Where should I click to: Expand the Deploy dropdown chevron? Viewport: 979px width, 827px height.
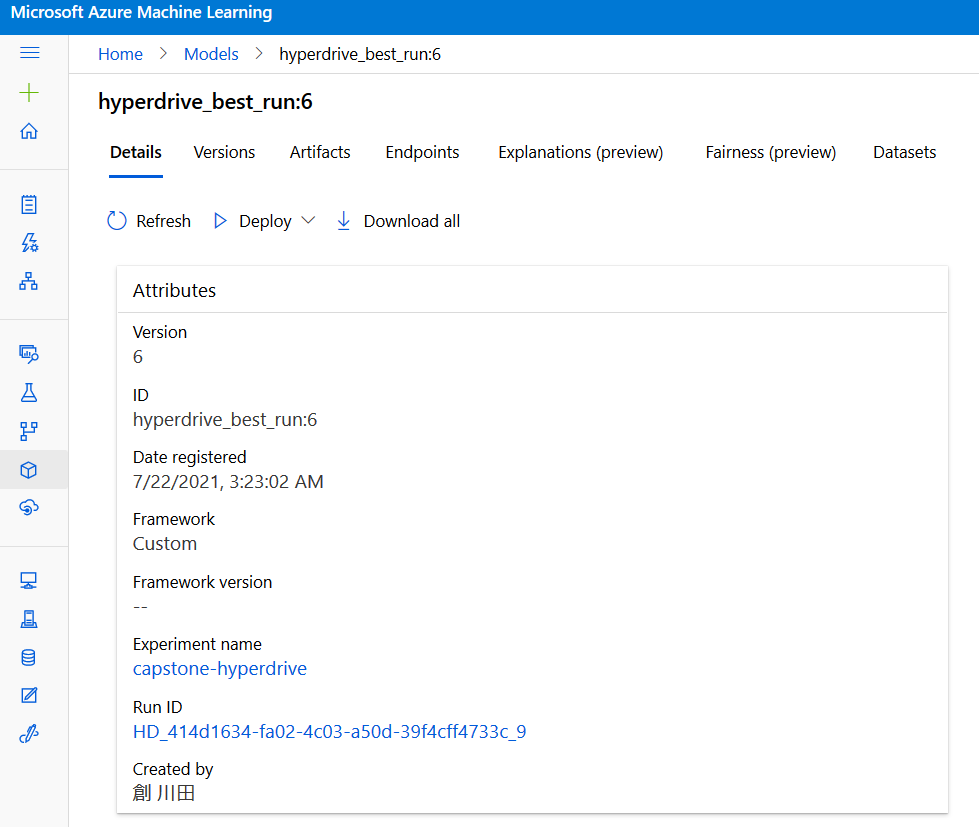(x=308, y=220)
